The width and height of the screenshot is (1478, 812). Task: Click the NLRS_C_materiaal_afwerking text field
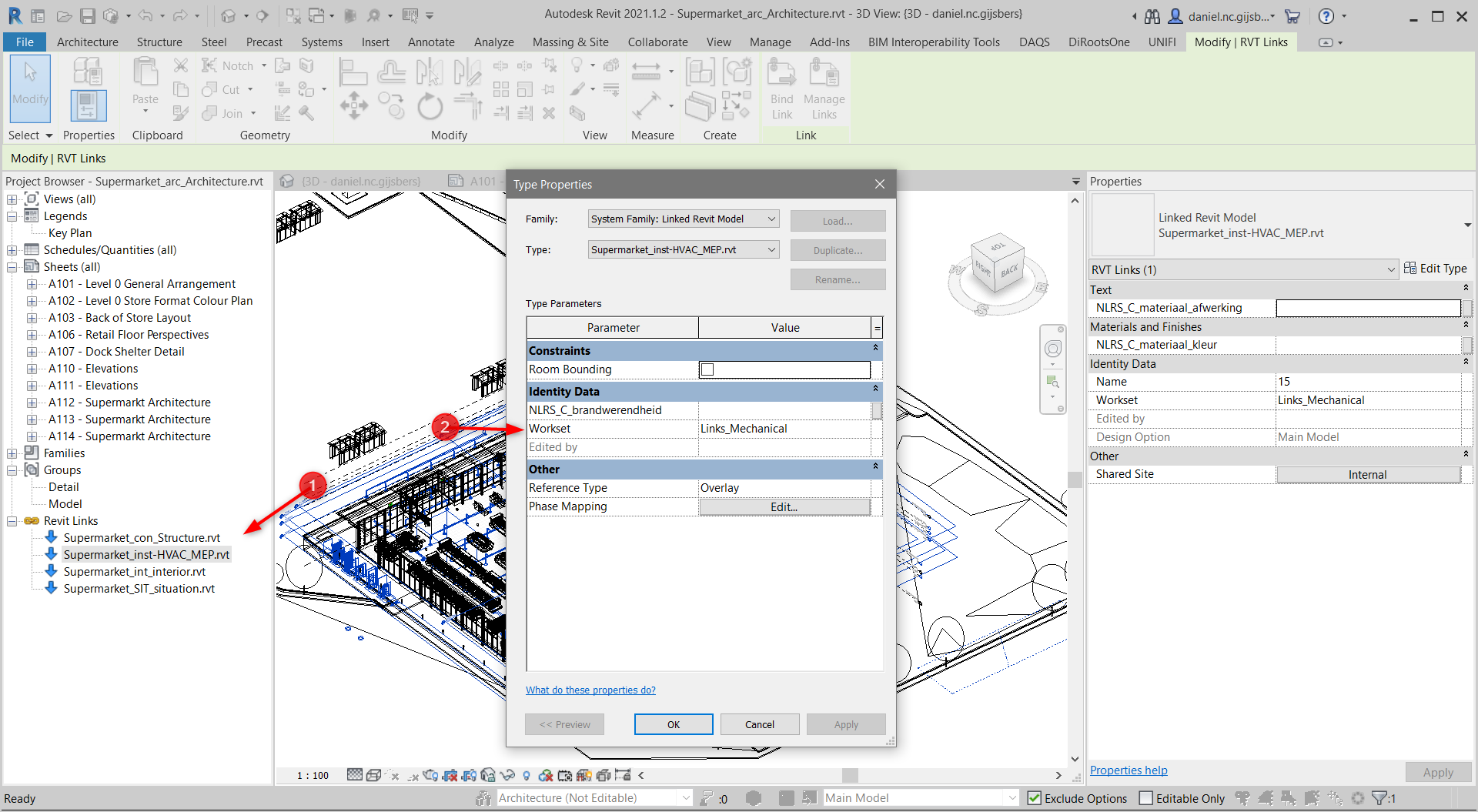coord(1367,308)
